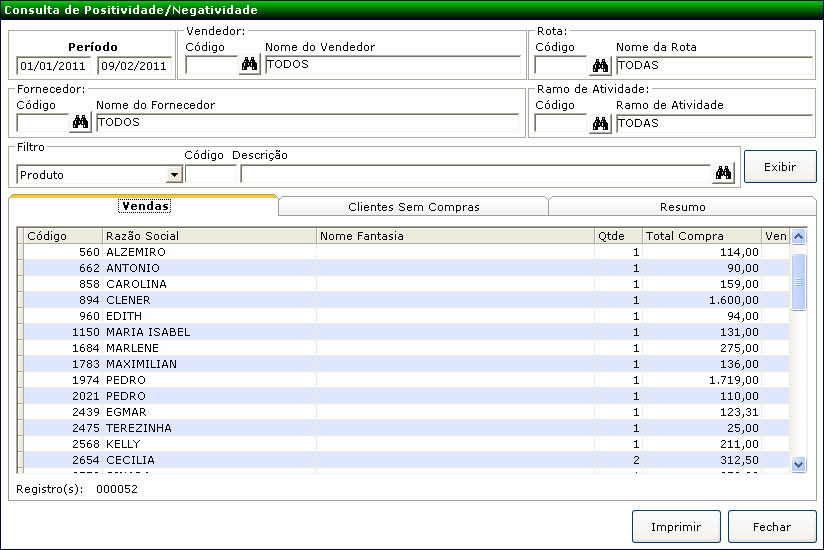Click the Total Compra column header
Viewport: 824px width, 550px height.
point(702,236)
